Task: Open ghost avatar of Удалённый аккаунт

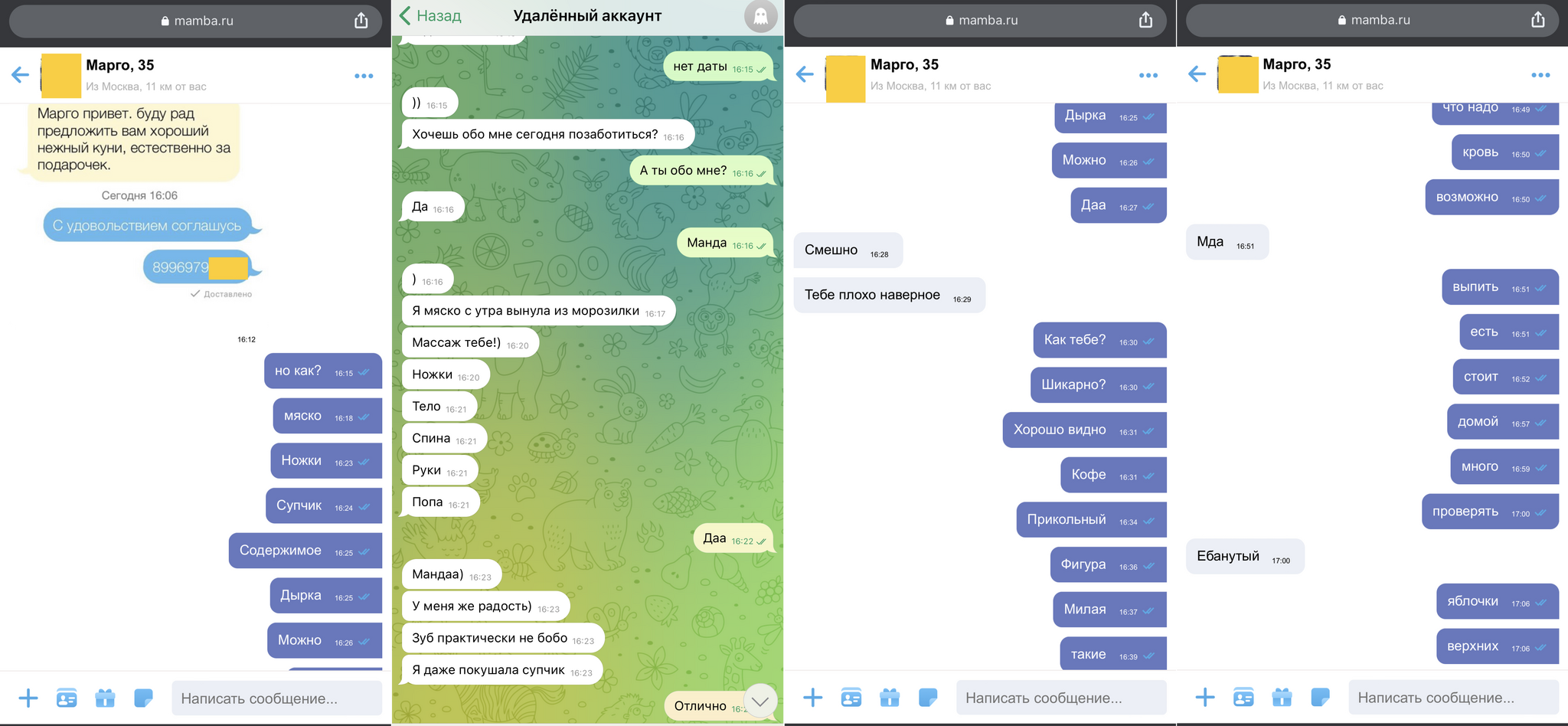Action: [x=760, y=16]
